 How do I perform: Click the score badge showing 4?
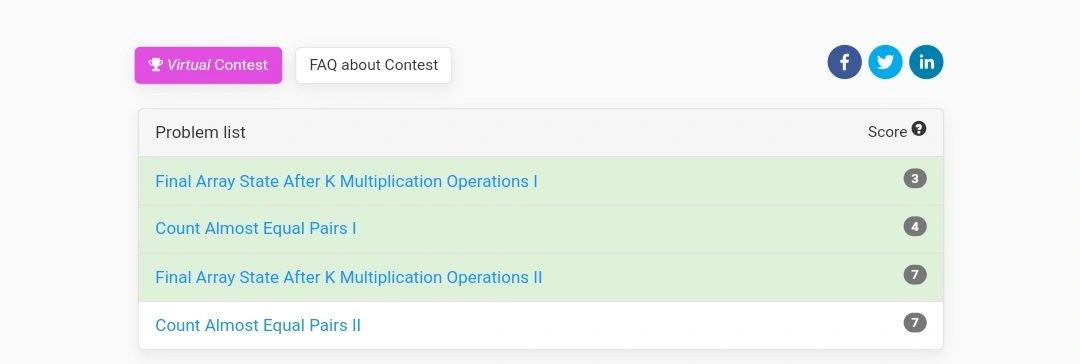coord(915,226)
